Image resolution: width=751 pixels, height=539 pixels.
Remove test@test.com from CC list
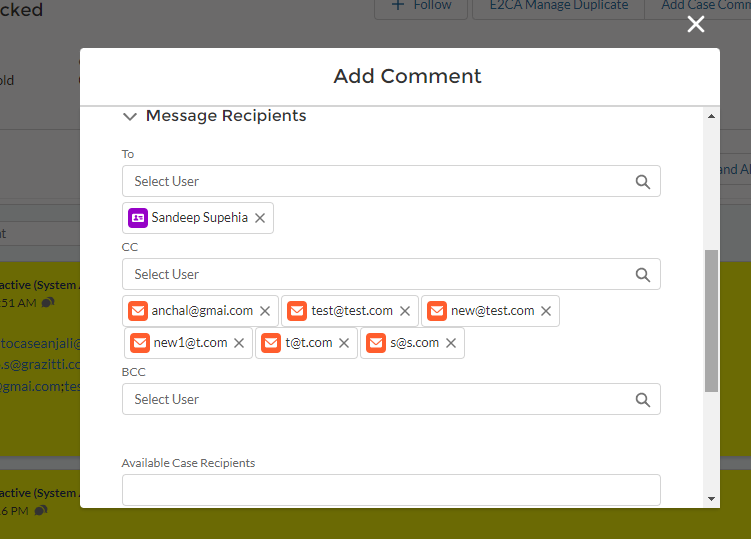pos(405,311)
